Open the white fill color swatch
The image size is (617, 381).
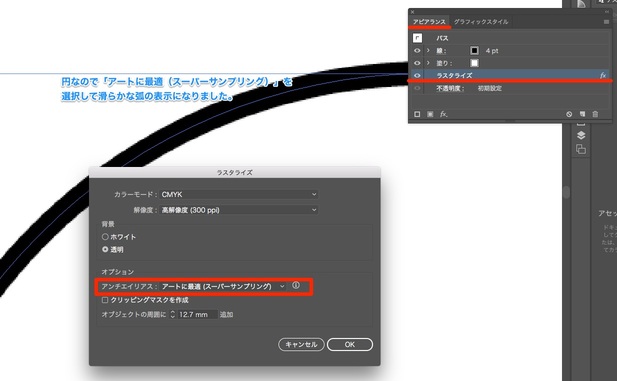coord(475,63)
